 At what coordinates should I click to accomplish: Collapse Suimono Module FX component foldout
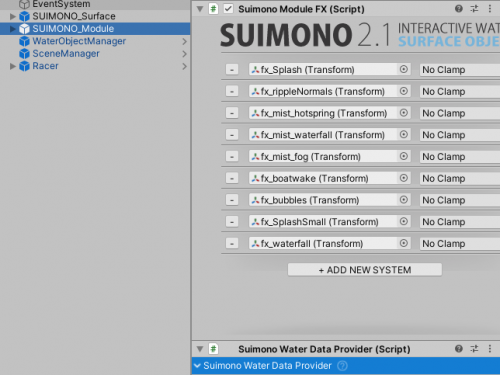[200, 9]
